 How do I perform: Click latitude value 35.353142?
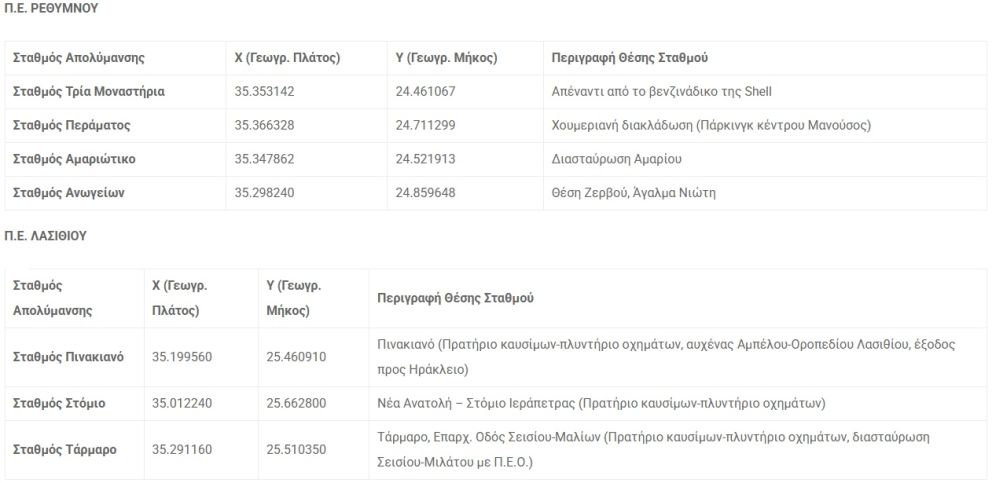(x=264, y=92)
